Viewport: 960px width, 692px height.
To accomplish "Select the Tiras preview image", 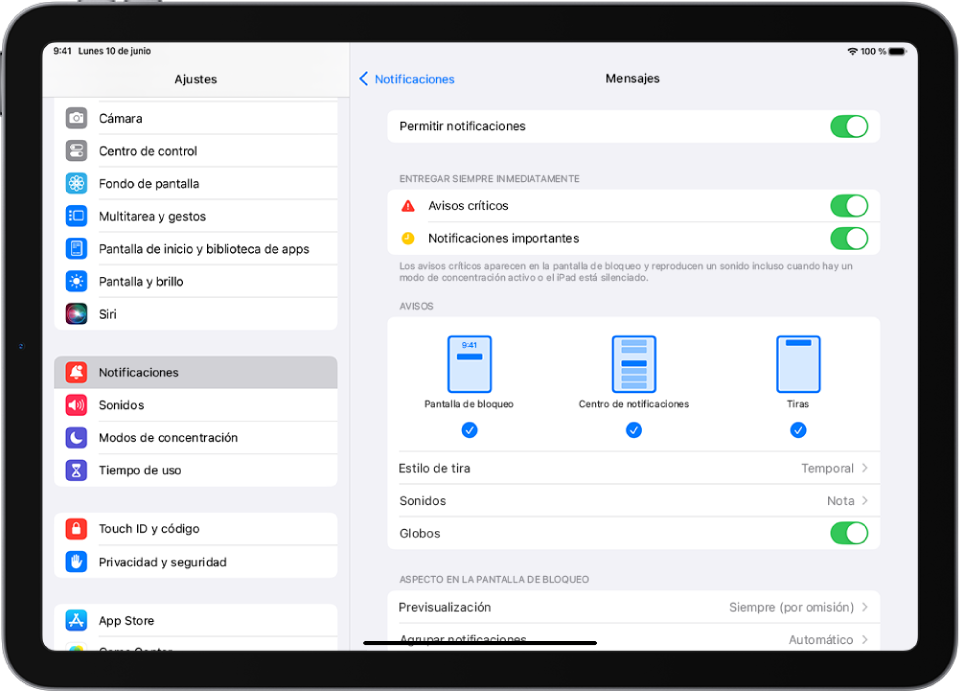I will pos(798,364).
